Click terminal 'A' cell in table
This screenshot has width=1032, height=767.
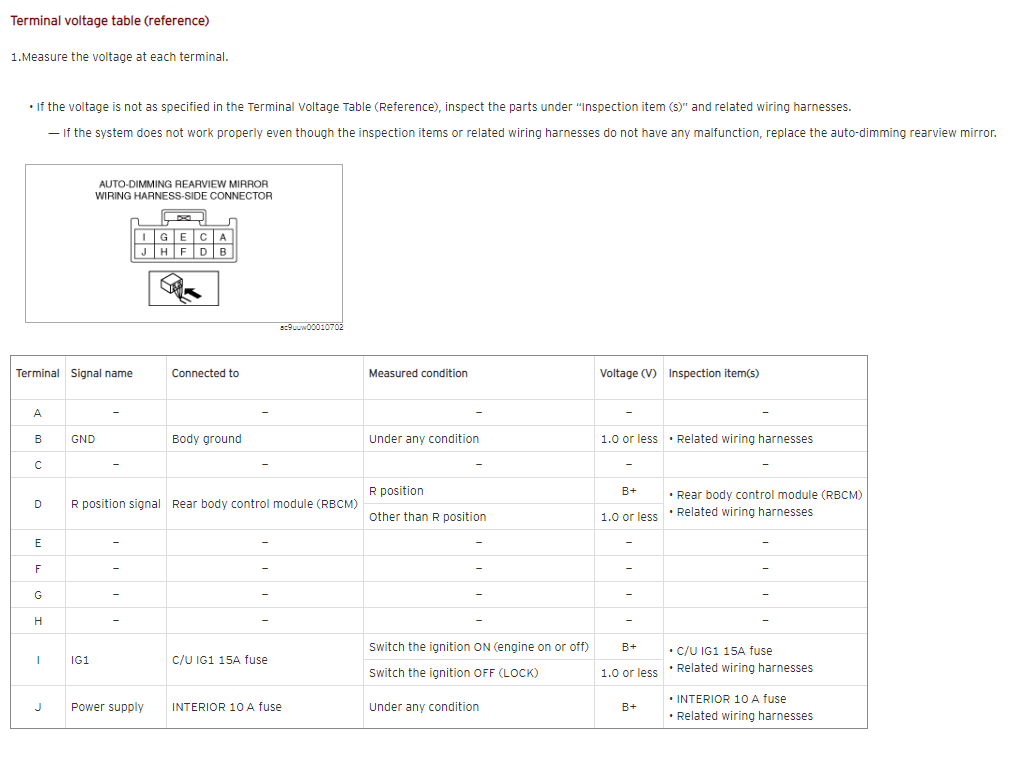pyautogui.click(x=38, y=413)
